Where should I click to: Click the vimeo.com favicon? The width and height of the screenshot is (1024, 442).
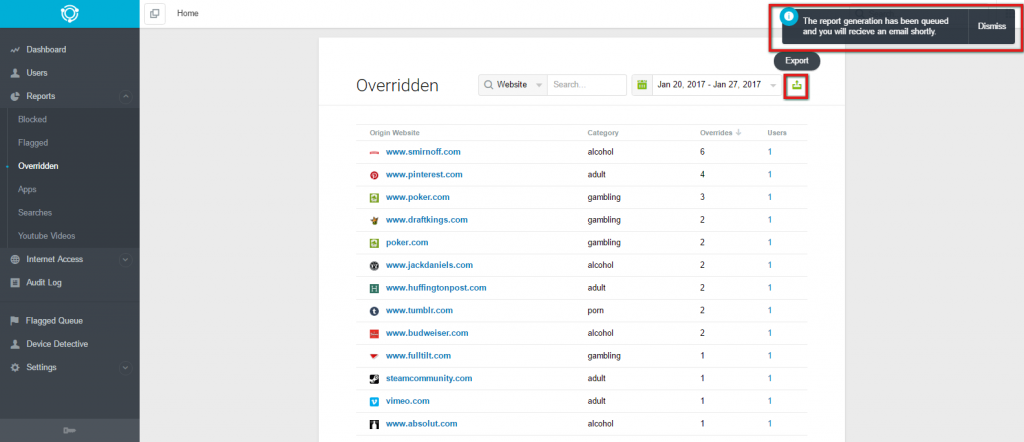374,402
